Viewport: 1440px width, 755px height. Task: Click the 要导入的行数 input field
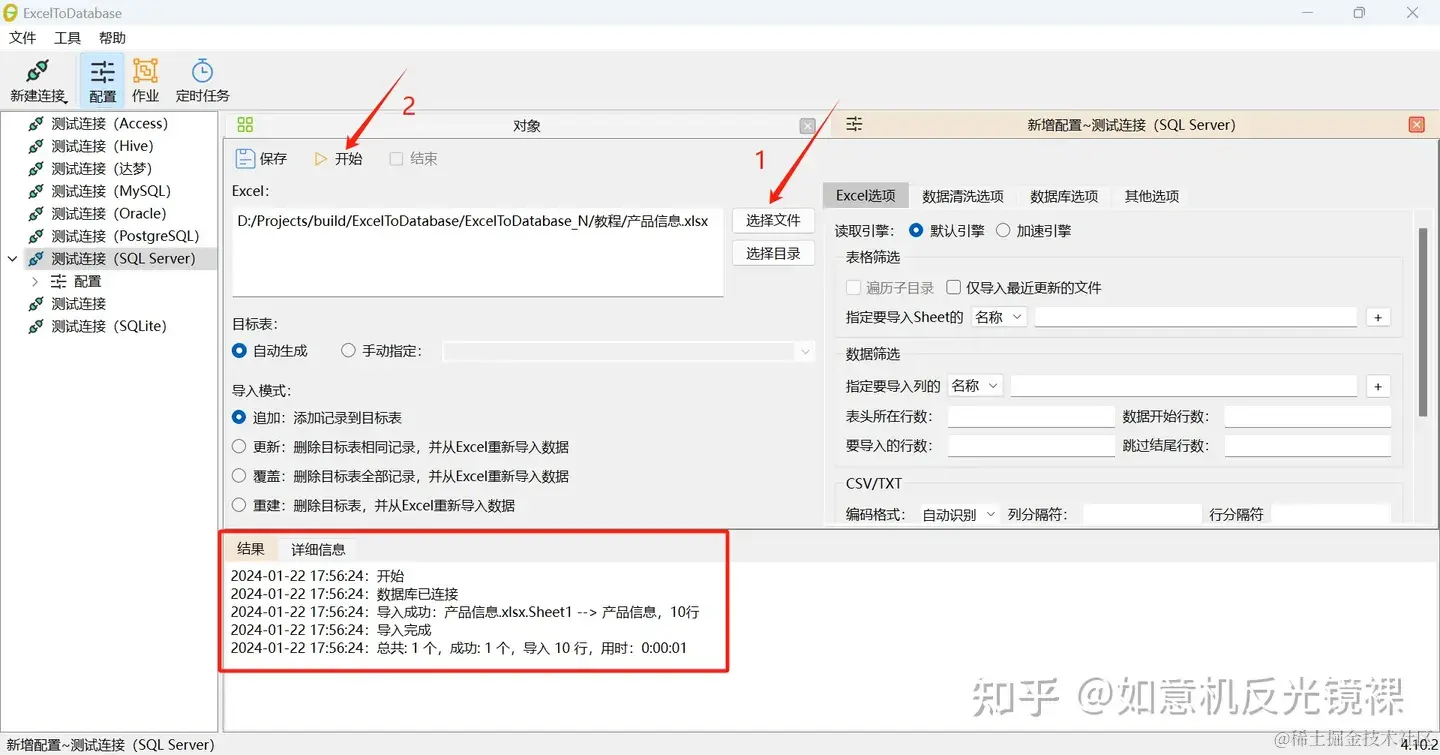(1031, 446)
